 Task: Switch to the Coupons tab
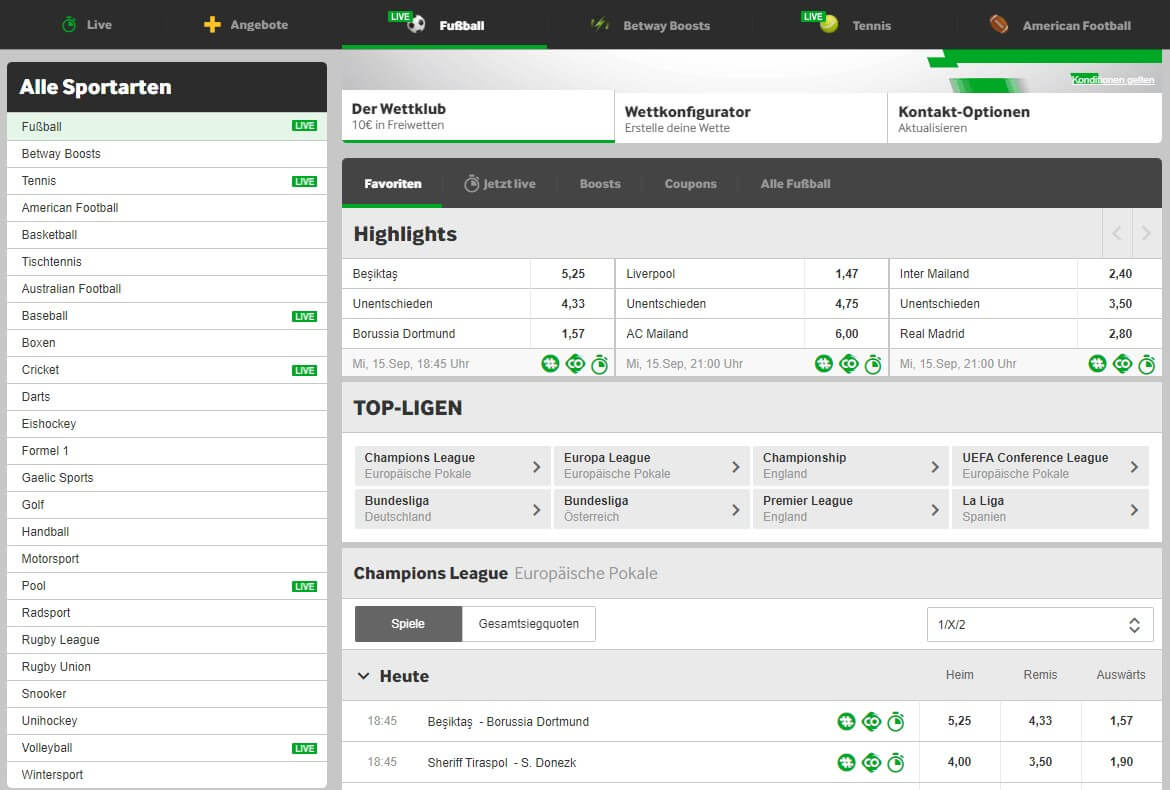point(690,184)
